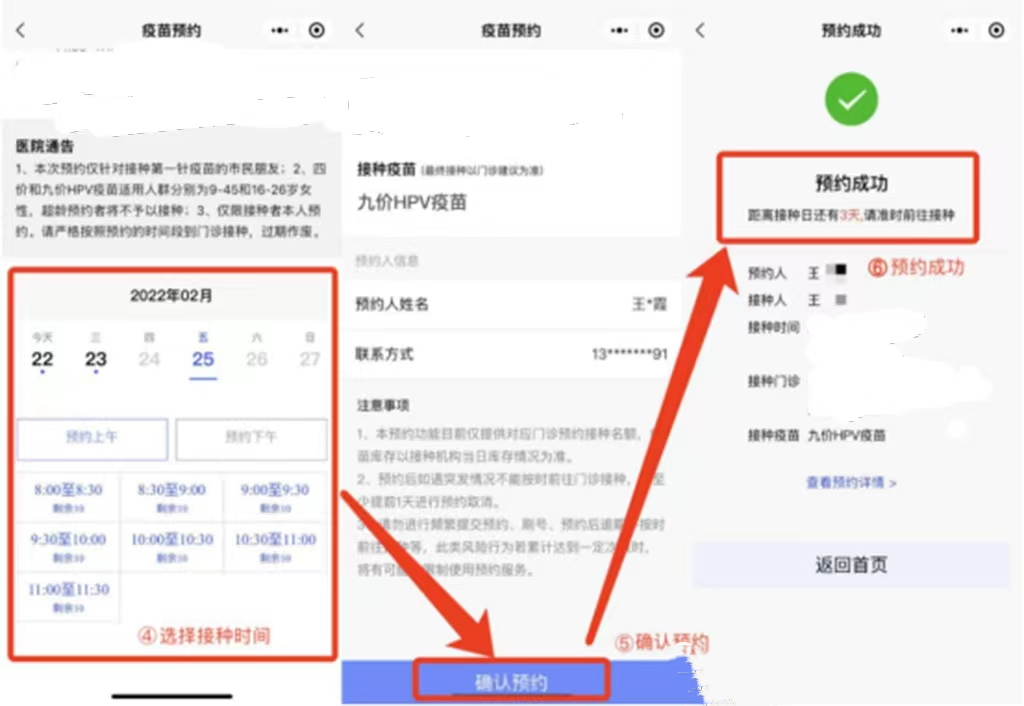Tap the 预约人姓名 name field row
The image size is (1024, 706).
511,304
